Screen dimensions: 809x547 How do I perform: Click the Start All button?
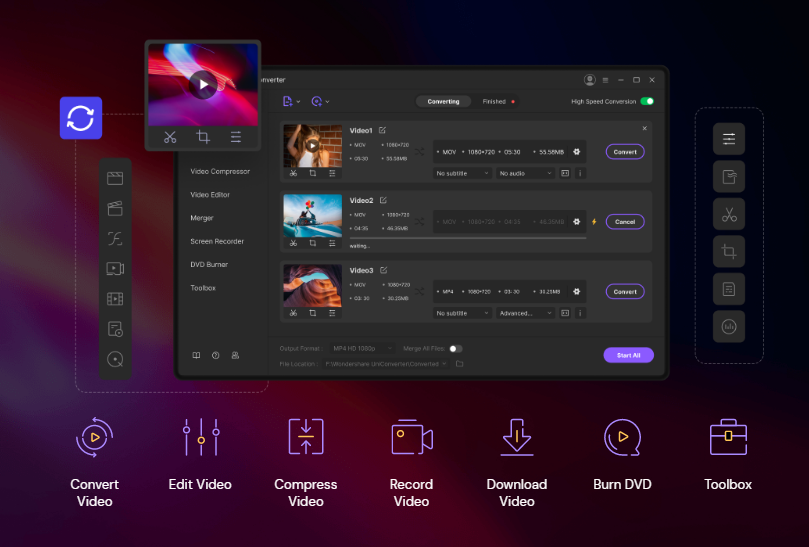628,354
